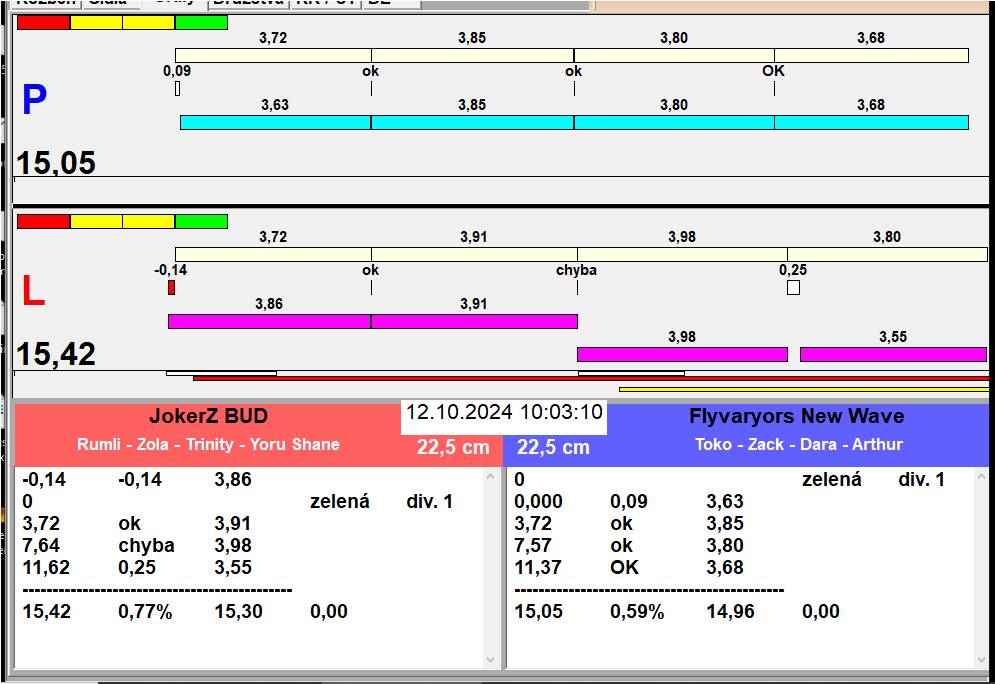Screen dimensions: 995x684
Task: Select the cyan 3,85 run segment in lane P
Action: click(473, 122)
